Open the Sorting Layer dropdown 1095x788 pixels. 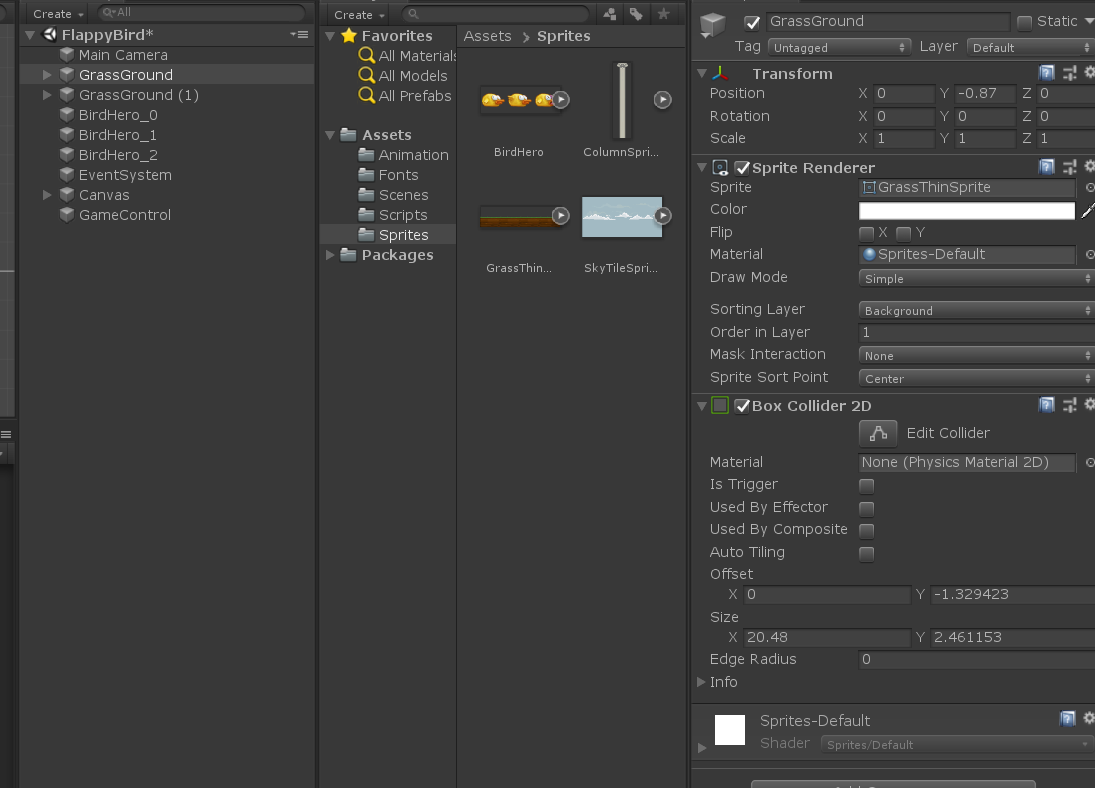[x=975, y=310]
